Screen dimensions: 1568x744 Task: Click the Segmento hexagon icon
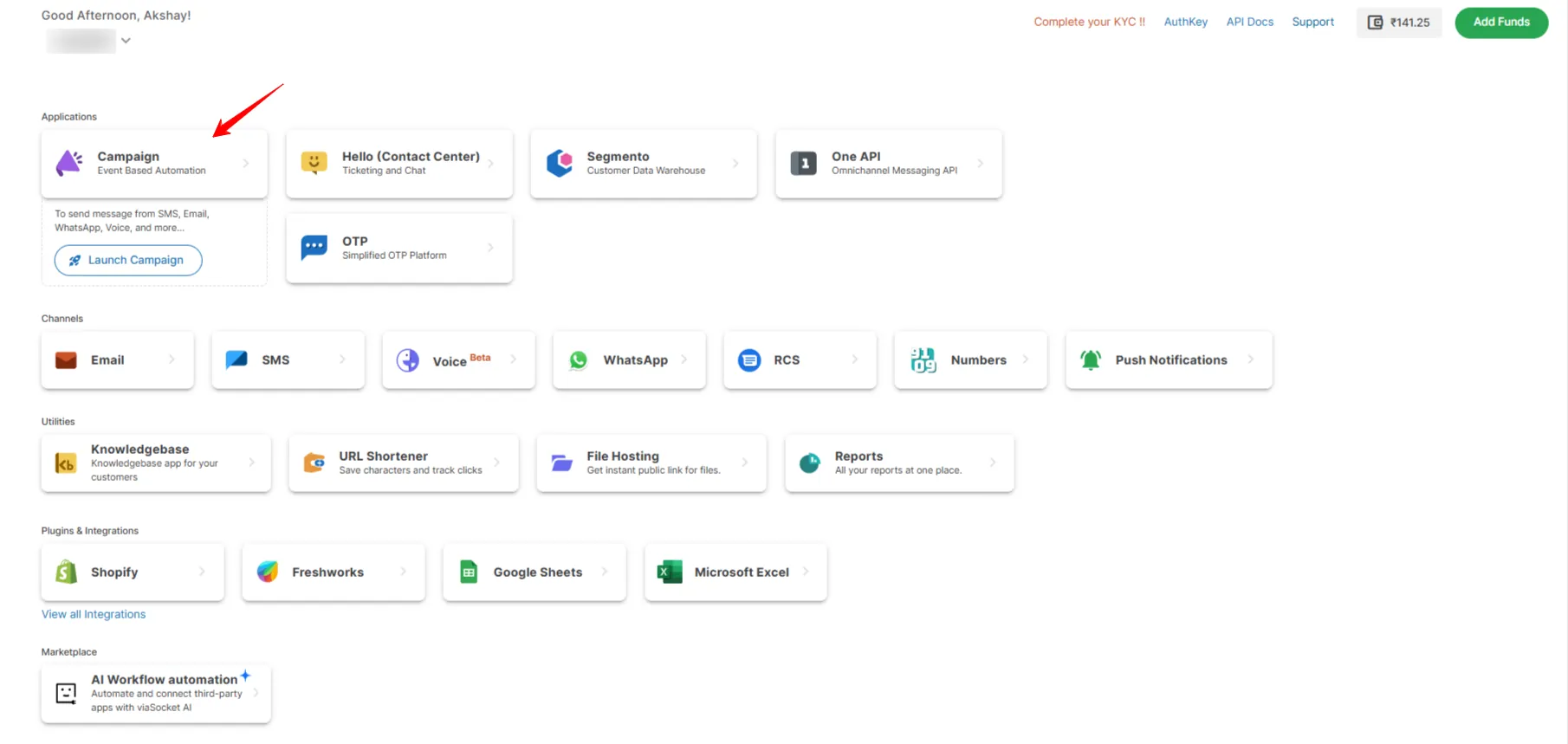tap(560, 163)
